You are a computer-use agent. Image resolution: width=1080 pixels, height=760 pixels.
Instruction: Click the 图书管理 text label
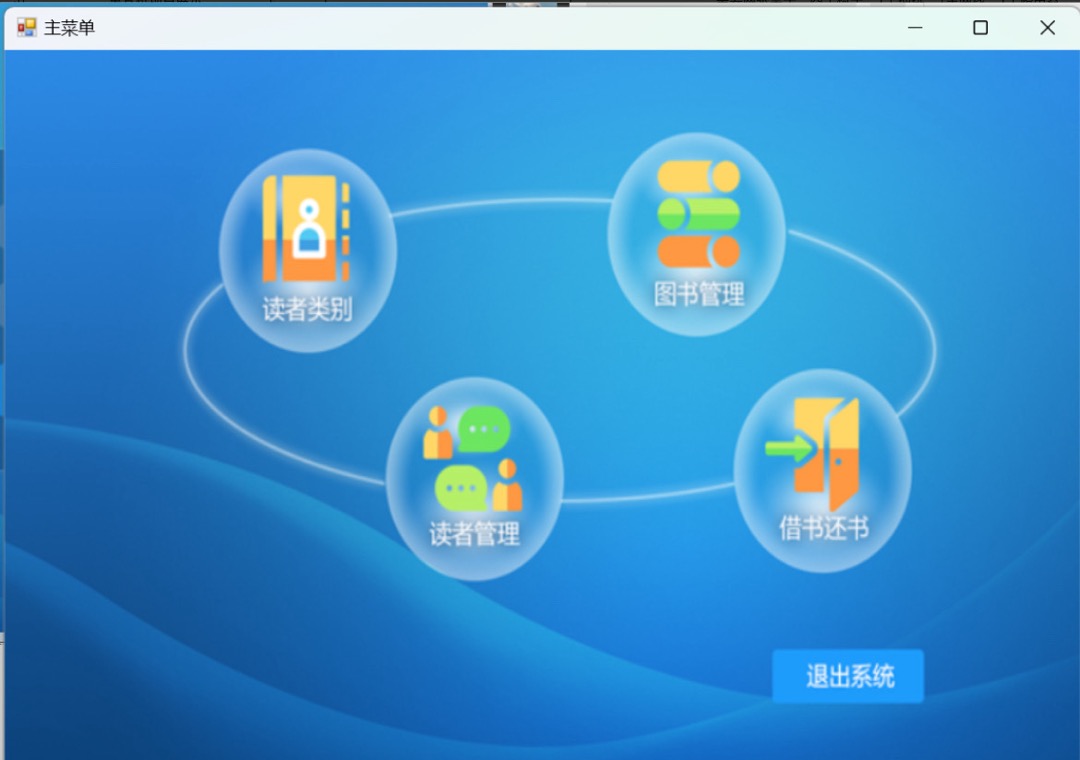[x=699, y=294]
